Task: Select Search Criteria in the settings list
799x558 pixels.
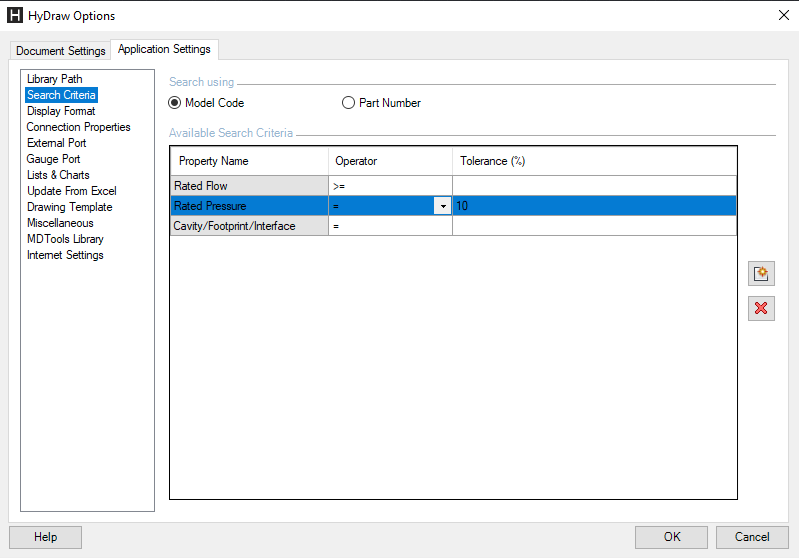Action: coord(61,95)
